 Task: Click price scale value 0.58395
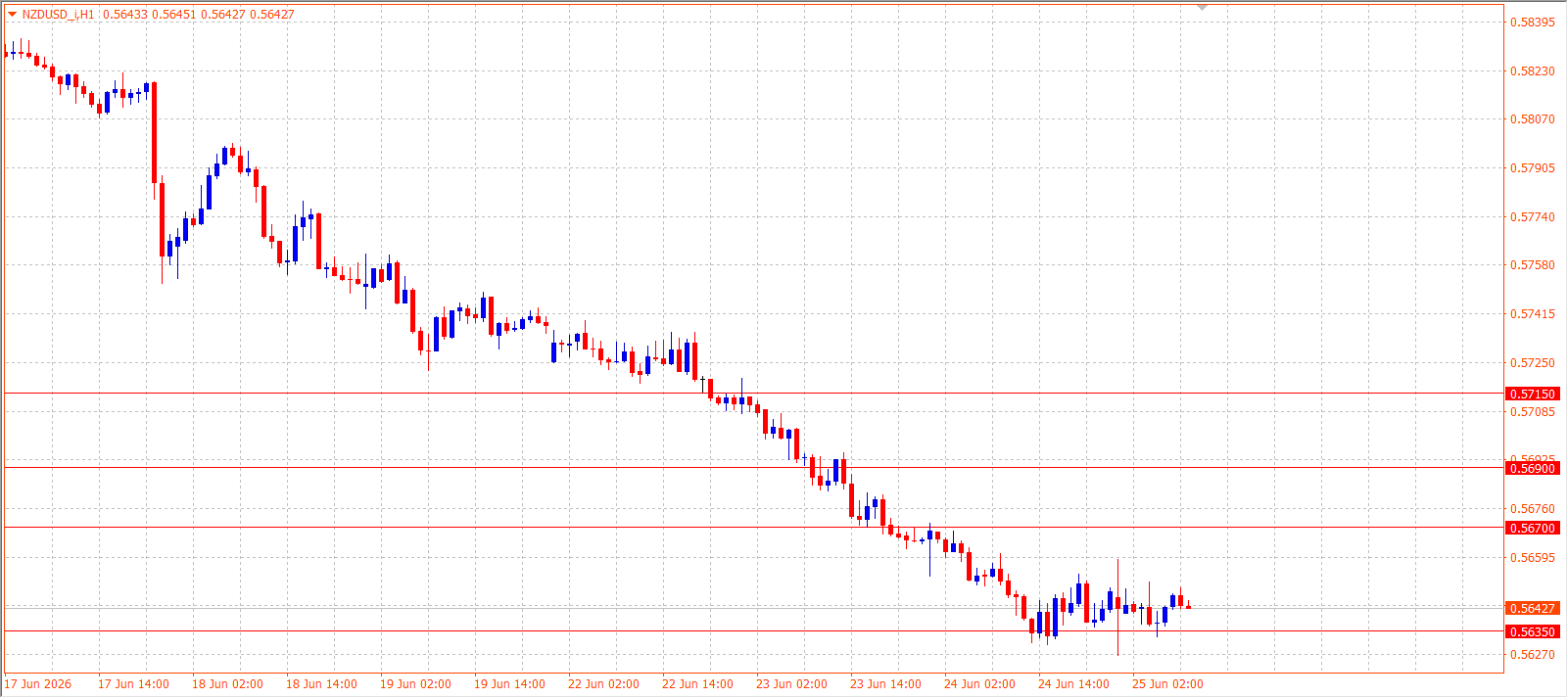1533,23
